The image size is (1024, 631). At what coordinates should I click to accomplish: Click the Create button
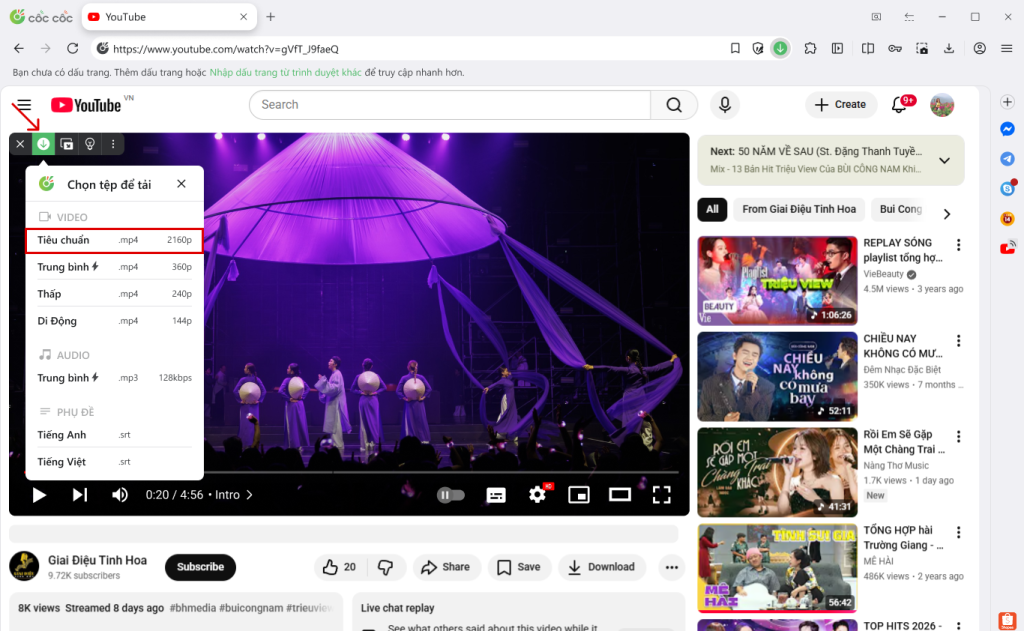coord(841,105)
